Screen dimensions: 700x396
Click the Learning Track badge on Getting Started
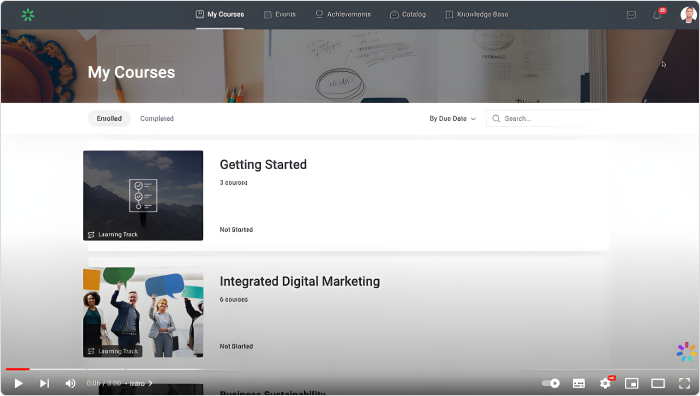(x=113, y=234)
